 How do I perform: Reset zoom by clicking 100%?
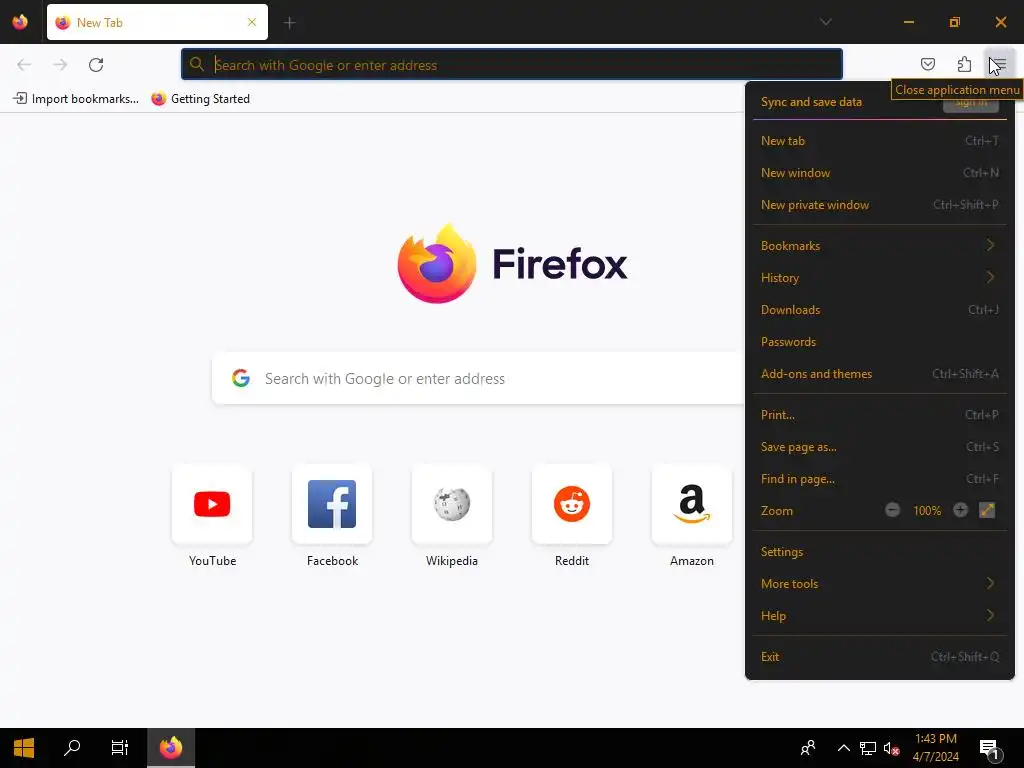point(927,511)
